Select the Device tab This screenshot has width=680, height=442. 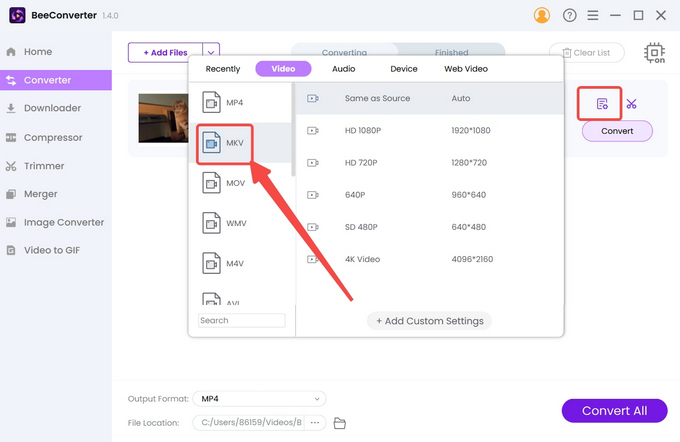coord(404,69)
